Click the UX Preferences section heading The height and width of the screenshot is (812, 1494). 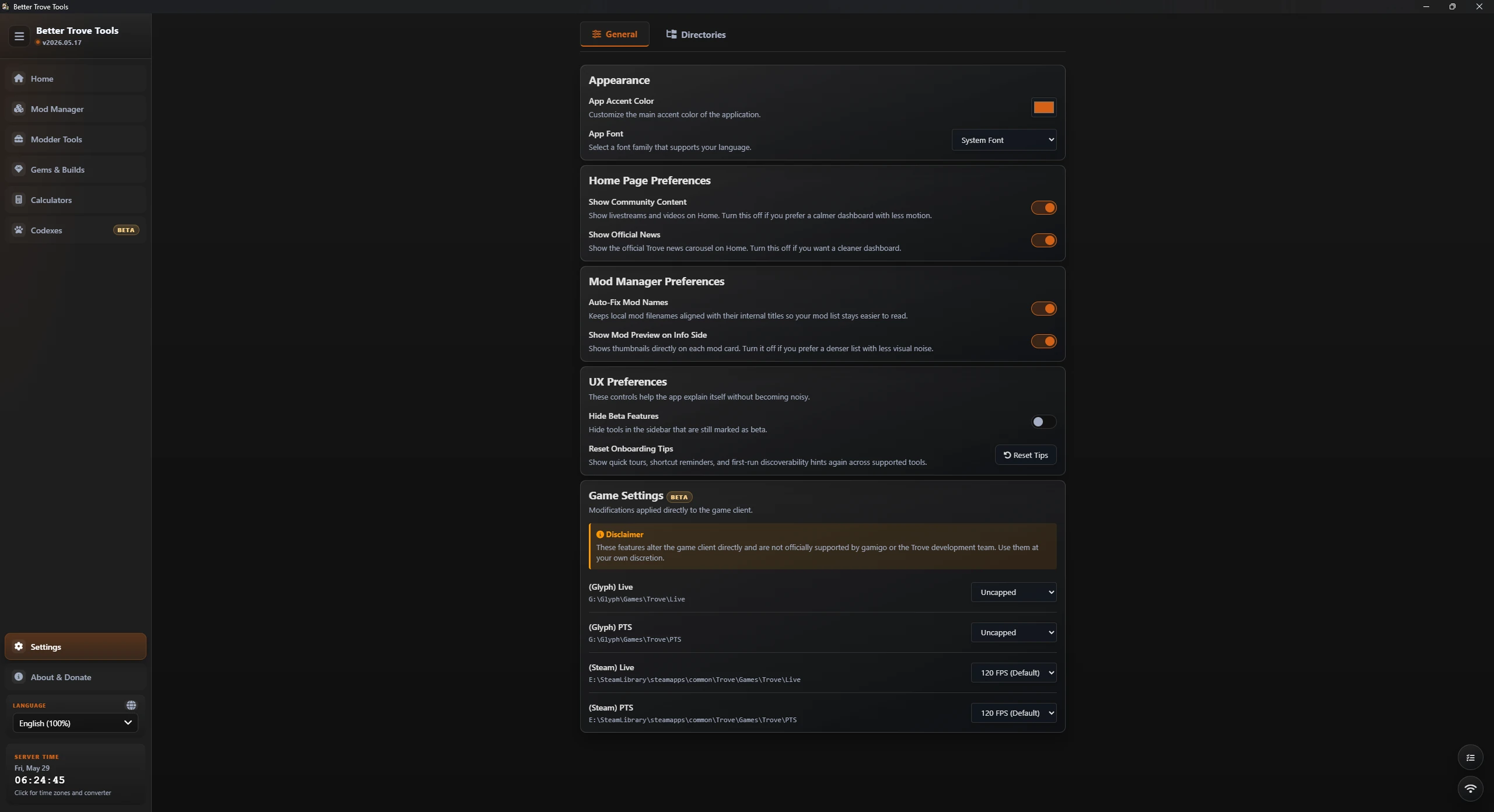(627, 381)
